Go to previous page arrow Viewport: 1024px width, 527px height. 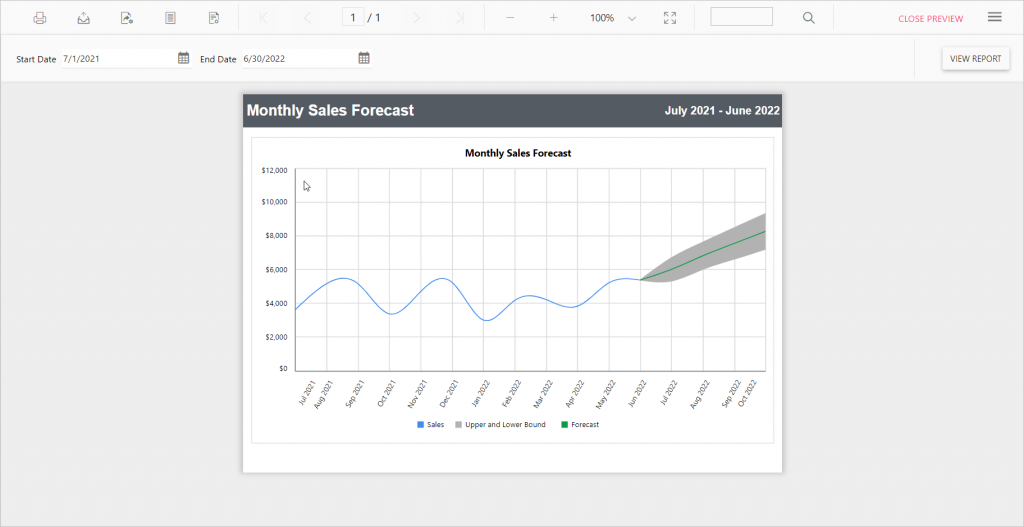tap(307, 18)
